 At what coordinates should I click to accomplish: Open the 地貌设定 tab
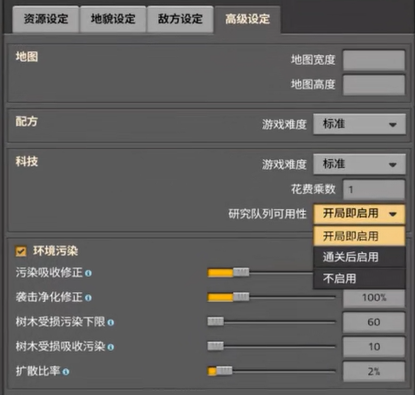113,19
